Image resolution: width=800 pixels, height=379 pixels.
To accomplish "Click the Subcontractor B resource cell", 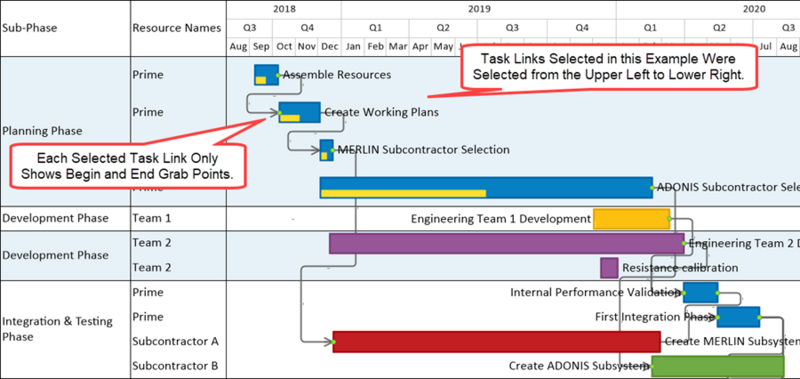I will point(176,366).
